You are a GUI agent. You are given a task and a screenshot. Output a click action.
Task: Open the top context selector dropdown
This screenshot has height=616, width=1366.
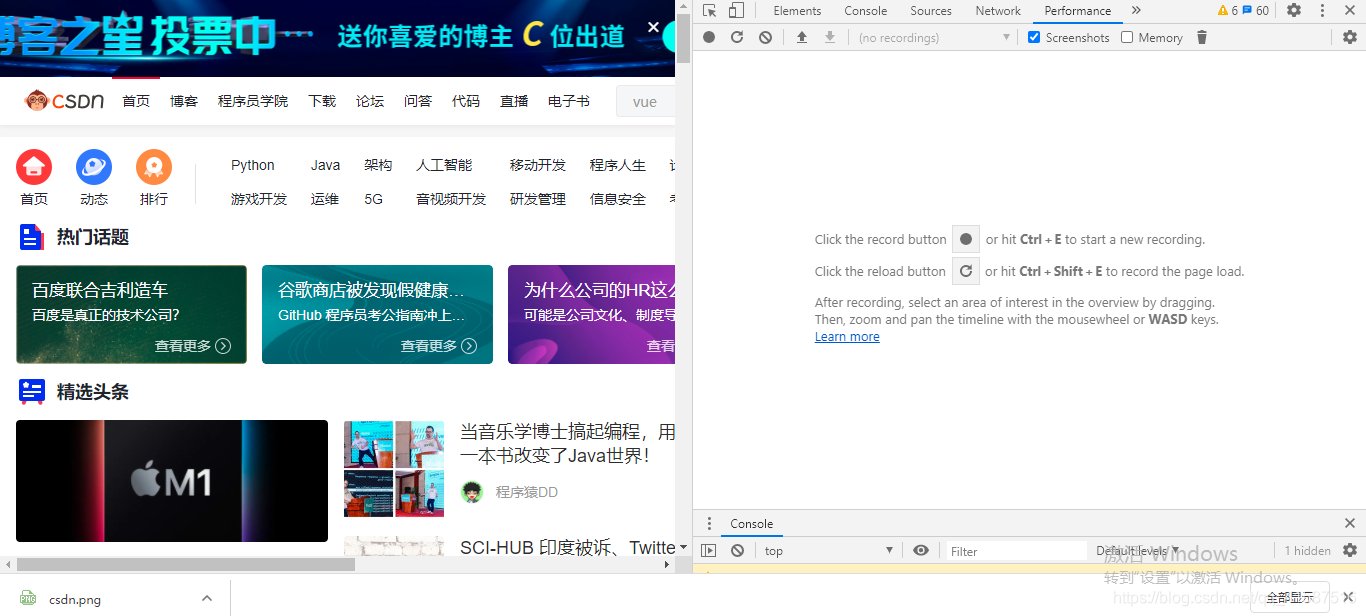(x=828, y=551)
